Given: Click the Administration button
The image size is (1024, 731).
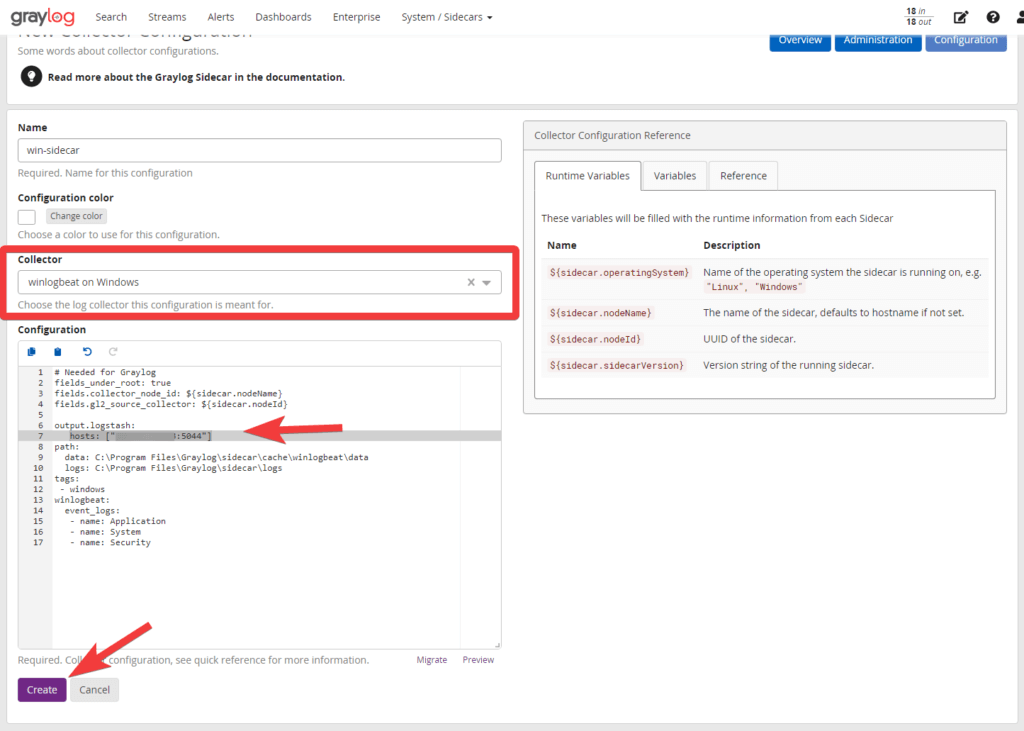Looking at the screenshot, I should 878,41.
